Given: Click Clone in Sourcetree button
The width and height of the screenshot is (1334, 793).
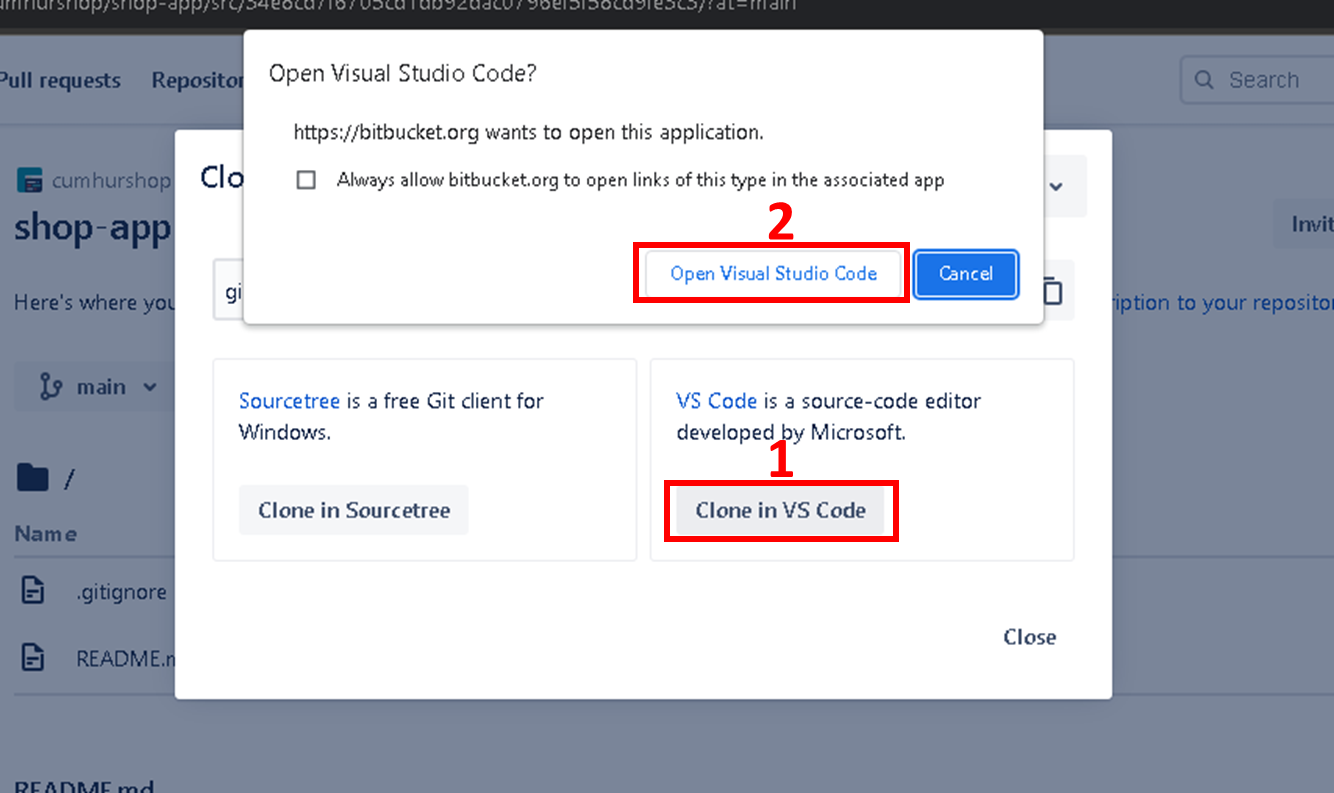Looking at the screenshot, I should click(354, 510).
